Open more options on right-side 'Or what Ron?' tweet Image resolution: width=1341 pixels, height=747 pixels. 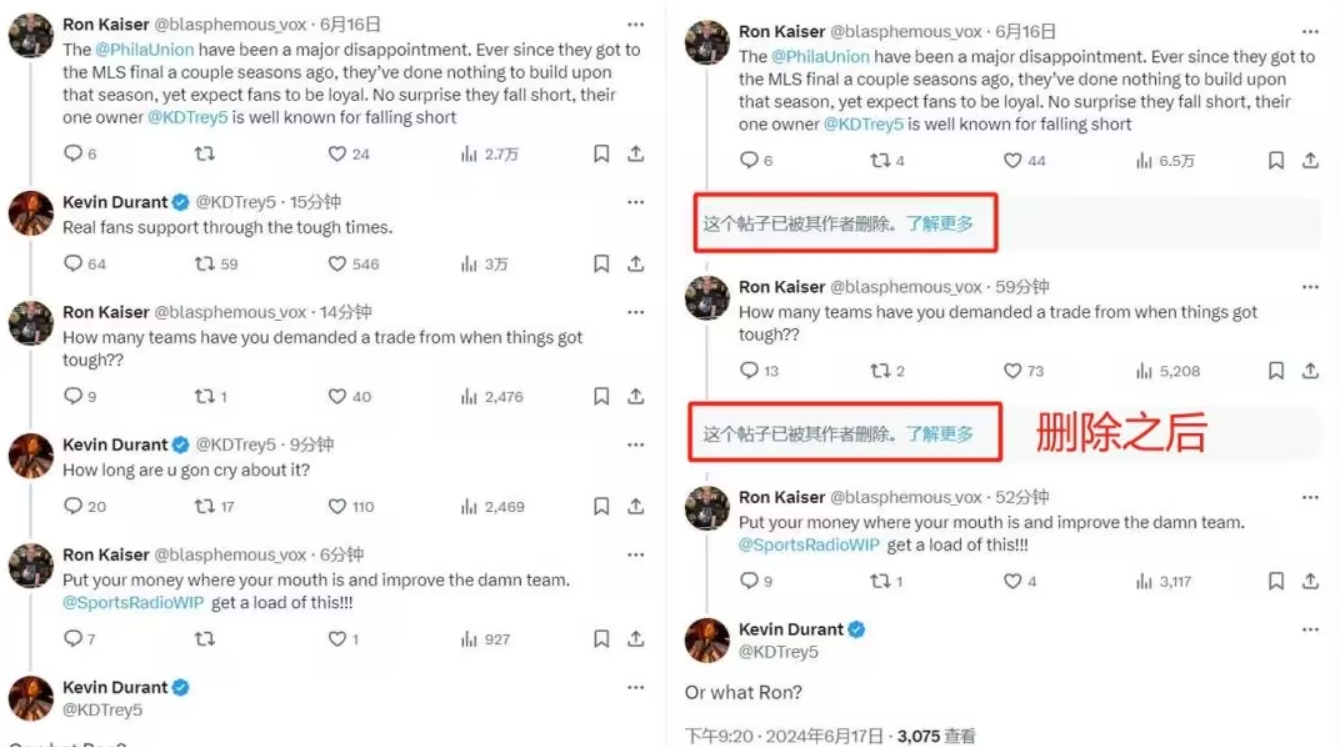point(1310,629)
